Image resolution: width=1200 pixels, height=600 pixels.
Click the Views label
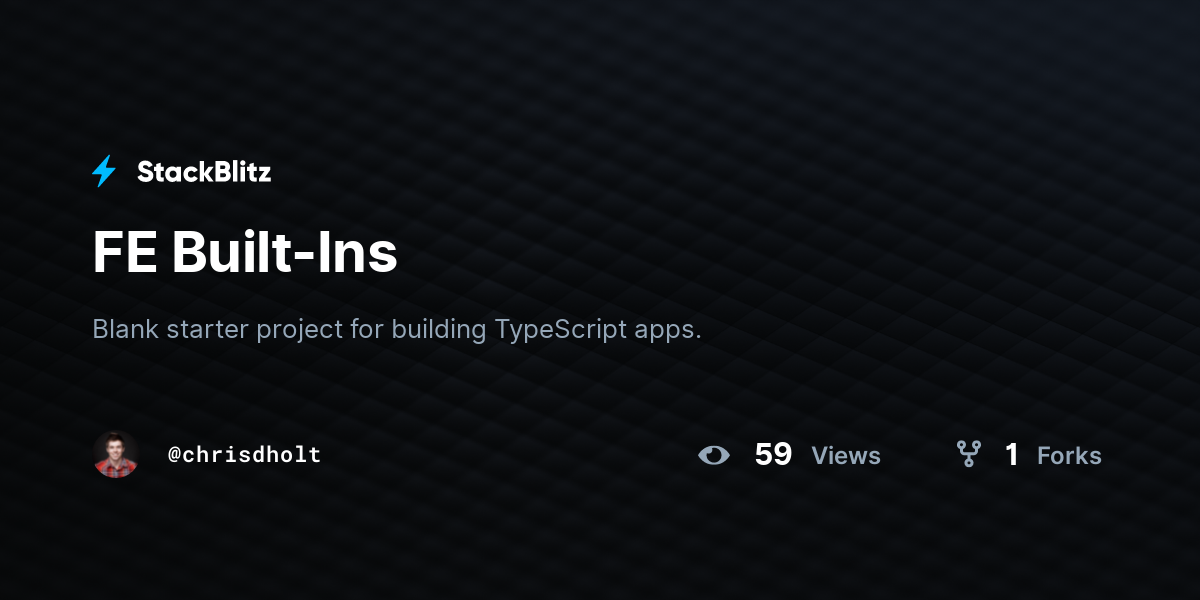tap(846, 456)
